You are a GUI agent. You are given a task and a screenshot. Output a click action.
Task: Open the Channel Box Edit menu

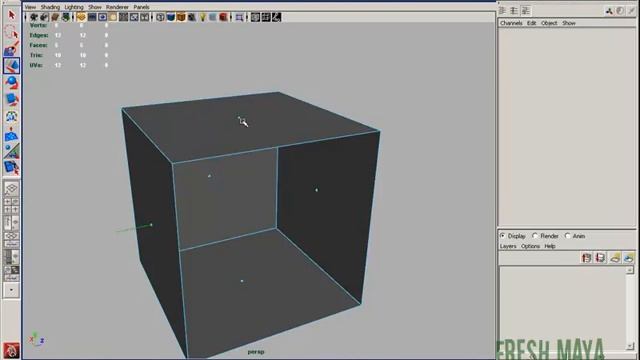pyautogui.click(x=531, y=23)
